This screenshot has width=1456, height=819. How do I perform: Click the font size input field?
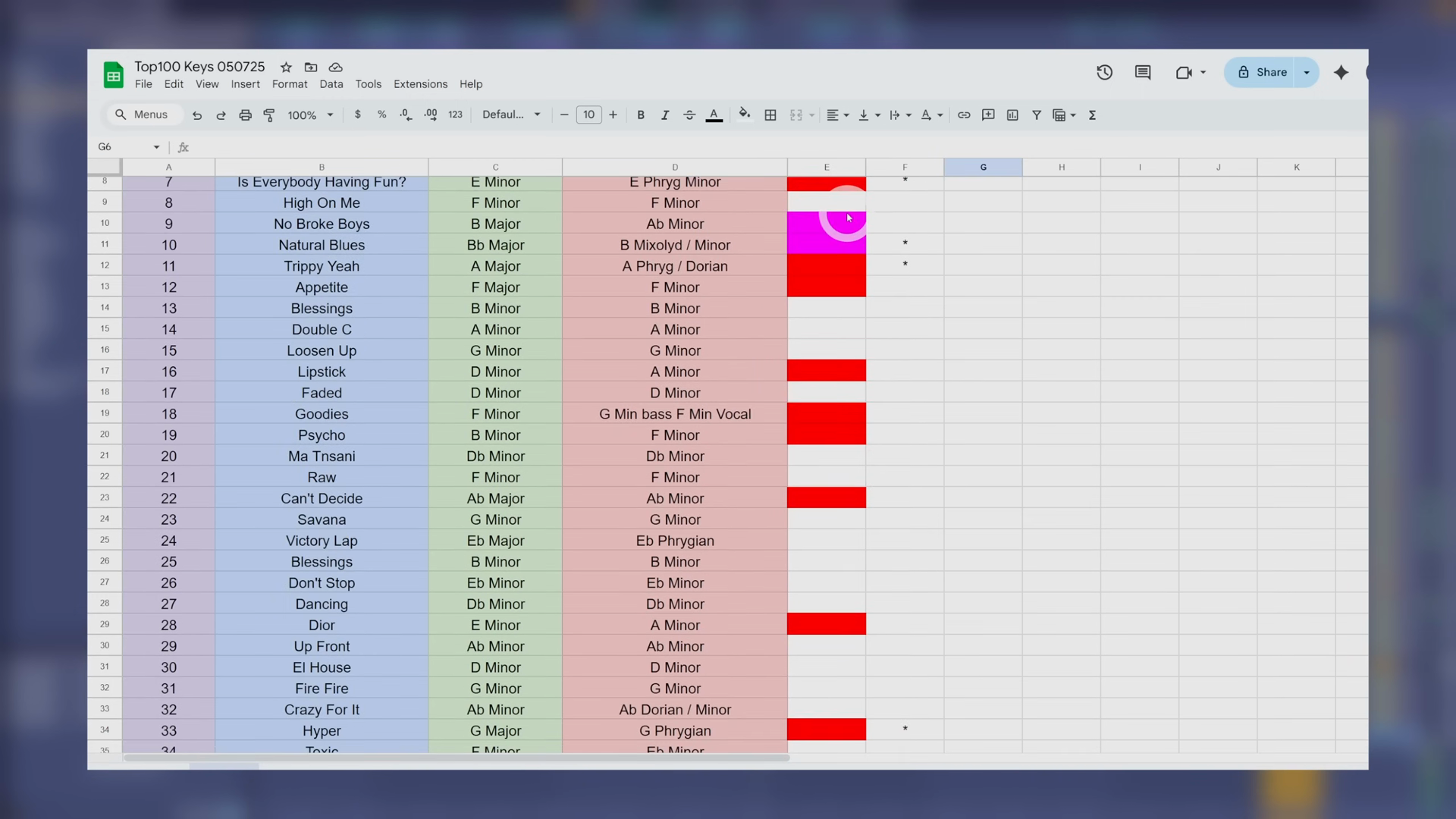click(x=588, y=115)
